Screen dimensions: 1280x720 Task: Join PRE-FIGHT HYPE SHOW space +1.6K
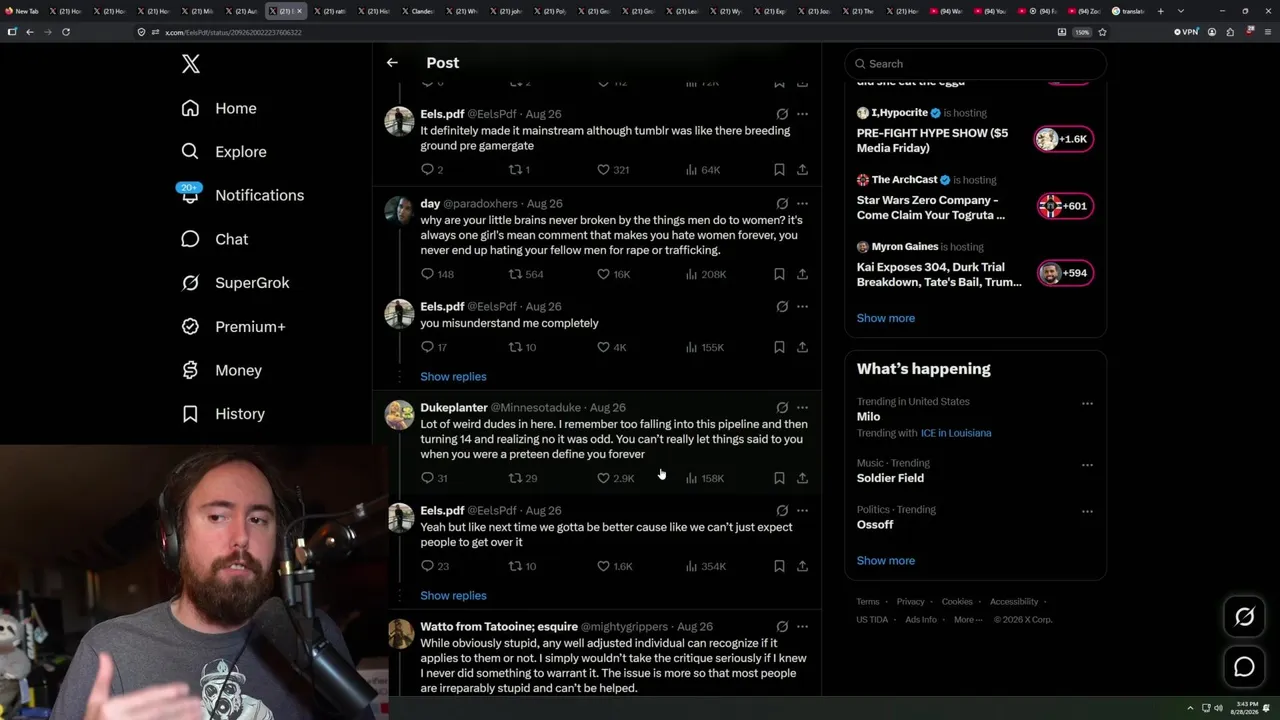[1064, 139]
